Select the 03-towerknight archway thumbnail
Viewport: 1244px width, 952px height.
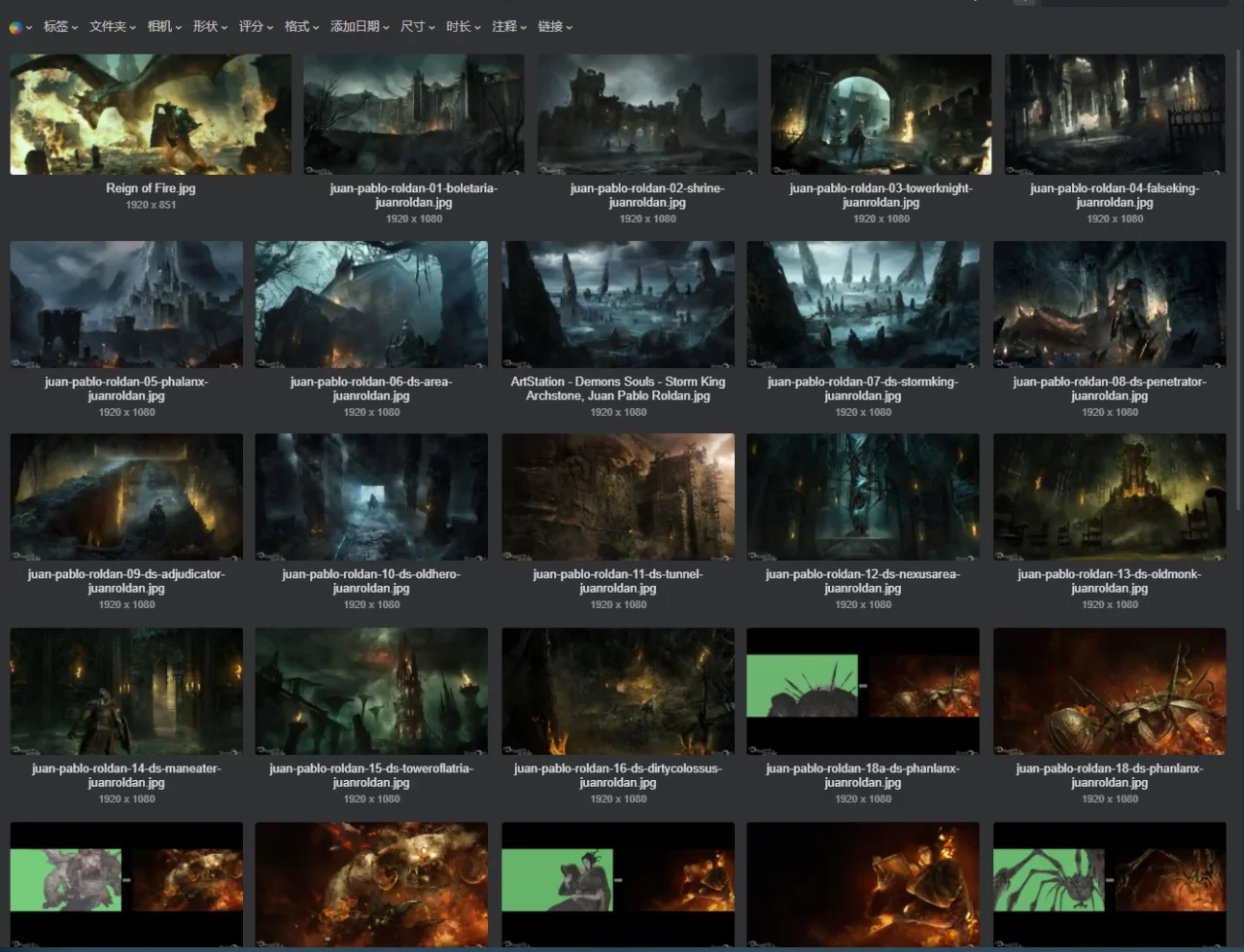881,115
